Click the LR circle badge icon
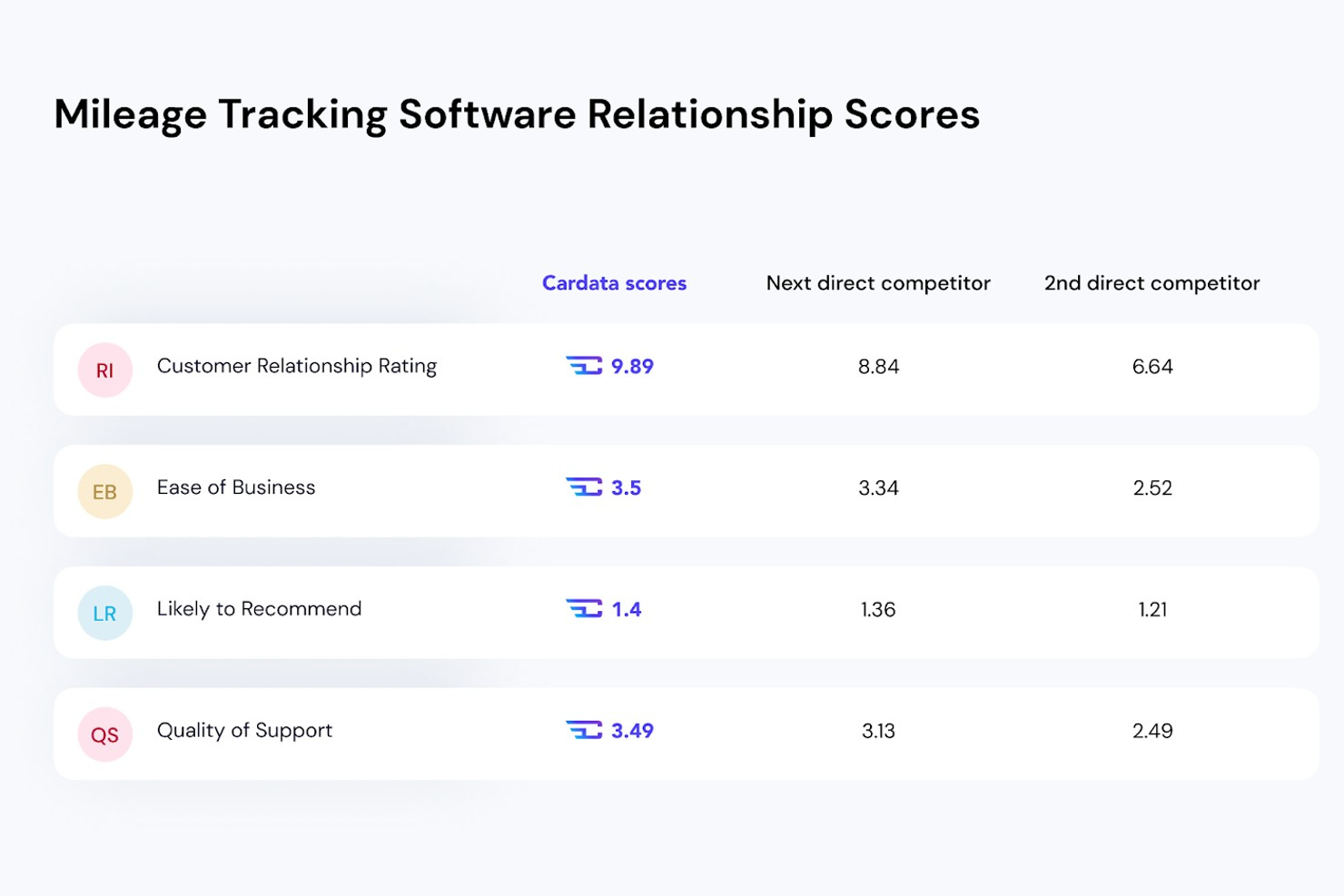The width and height of the screenshot is (1344, 896). click(x=105, y=614)
